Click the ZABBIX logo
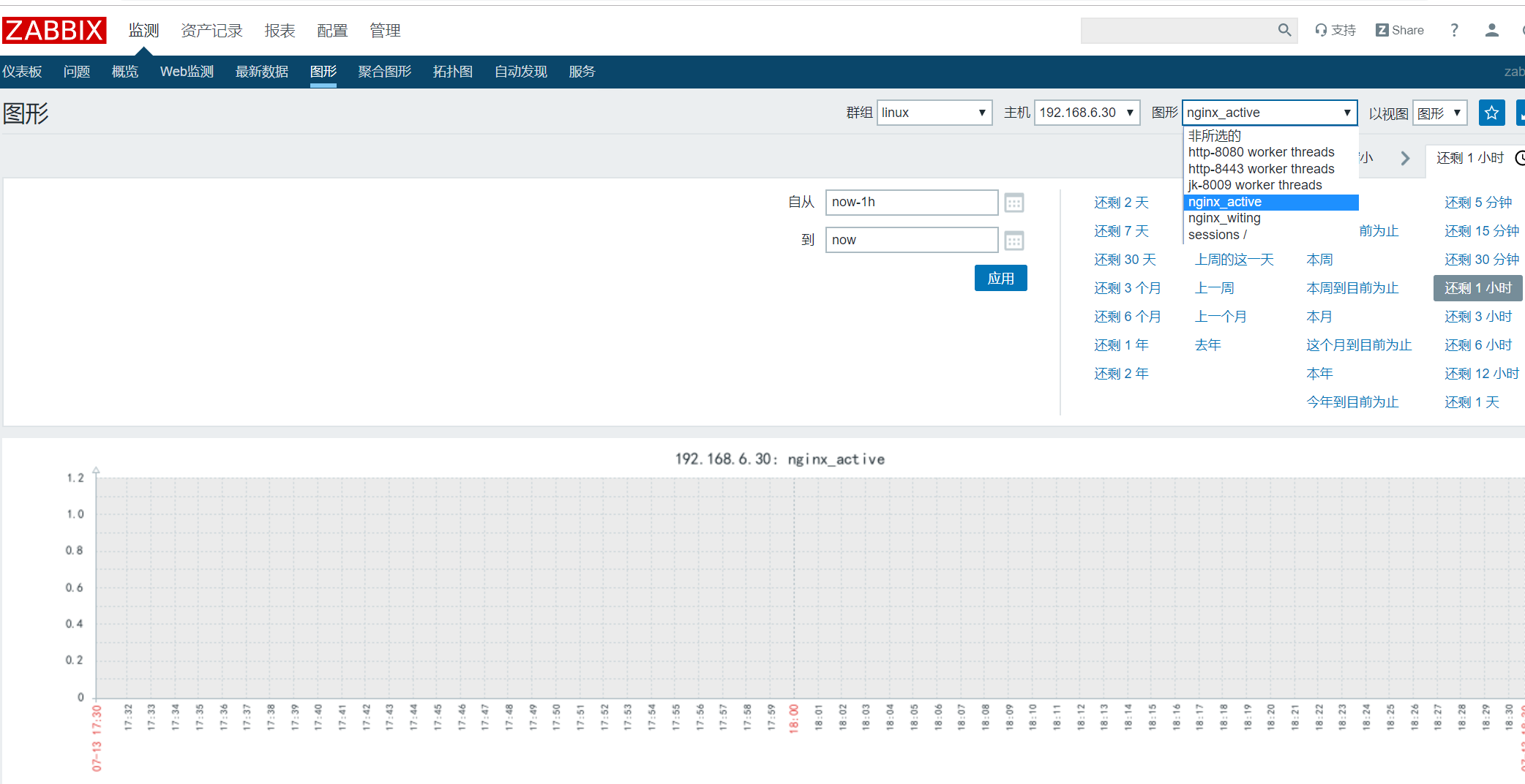The width and height of the screenshot is (1525, 784). [x=54, y=30]
